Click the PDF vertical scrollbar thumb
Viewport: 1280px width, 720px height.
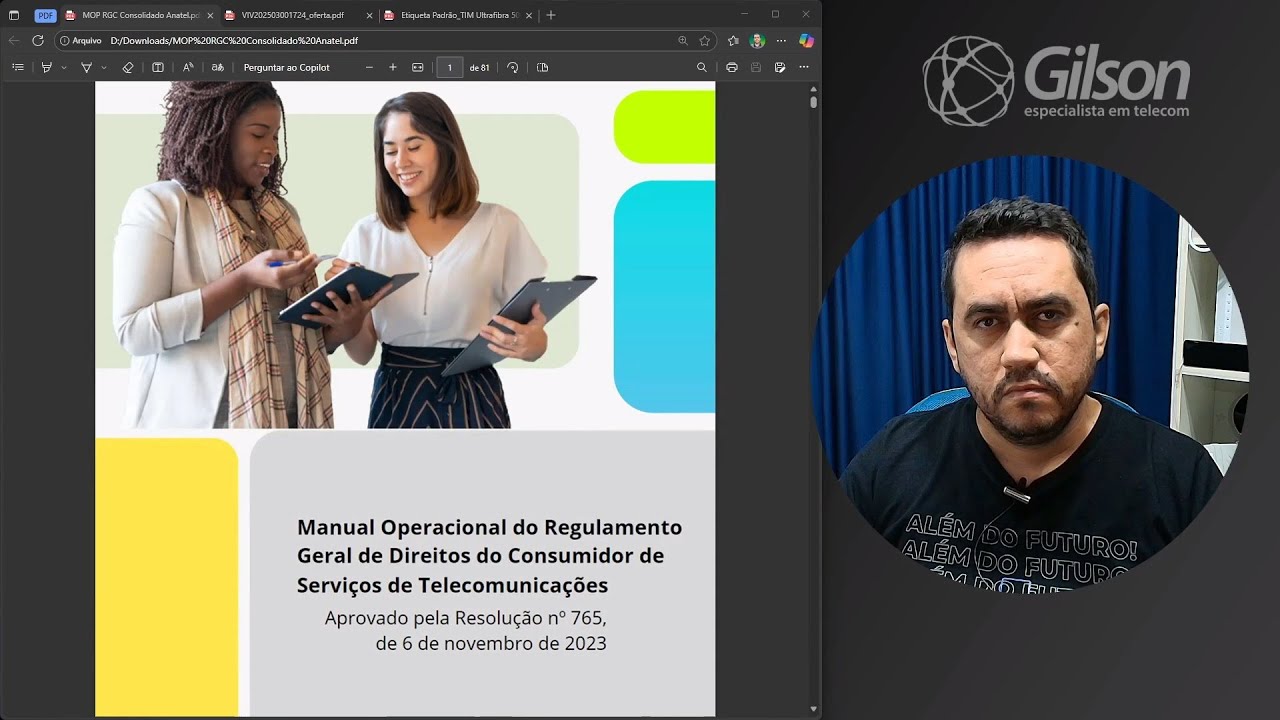click(x=814, y=102)
